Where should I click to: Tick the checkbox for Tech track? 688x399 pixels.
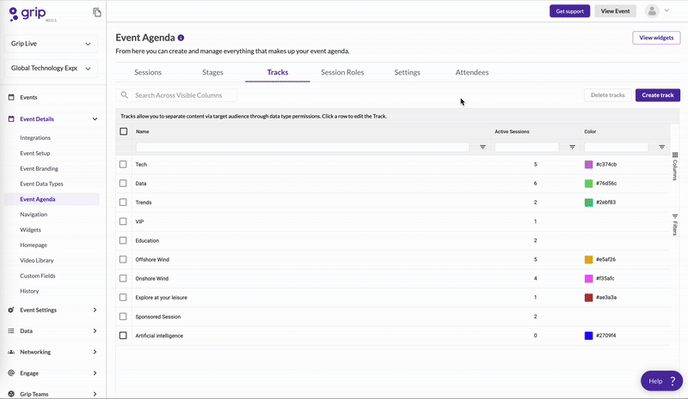[123, 164]
